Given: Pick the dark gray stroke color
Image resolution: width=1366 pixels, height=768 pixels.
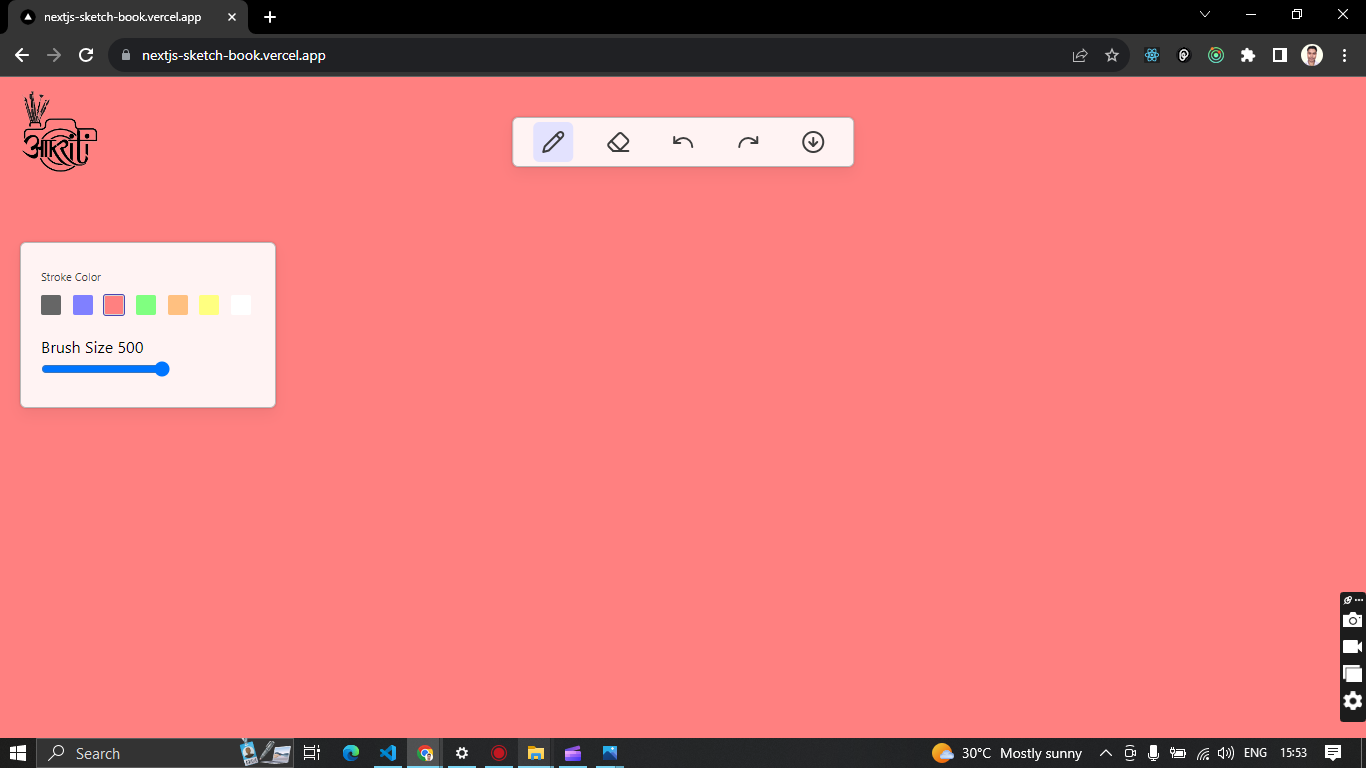Looking at the screenshot, I should coord(51,305).
